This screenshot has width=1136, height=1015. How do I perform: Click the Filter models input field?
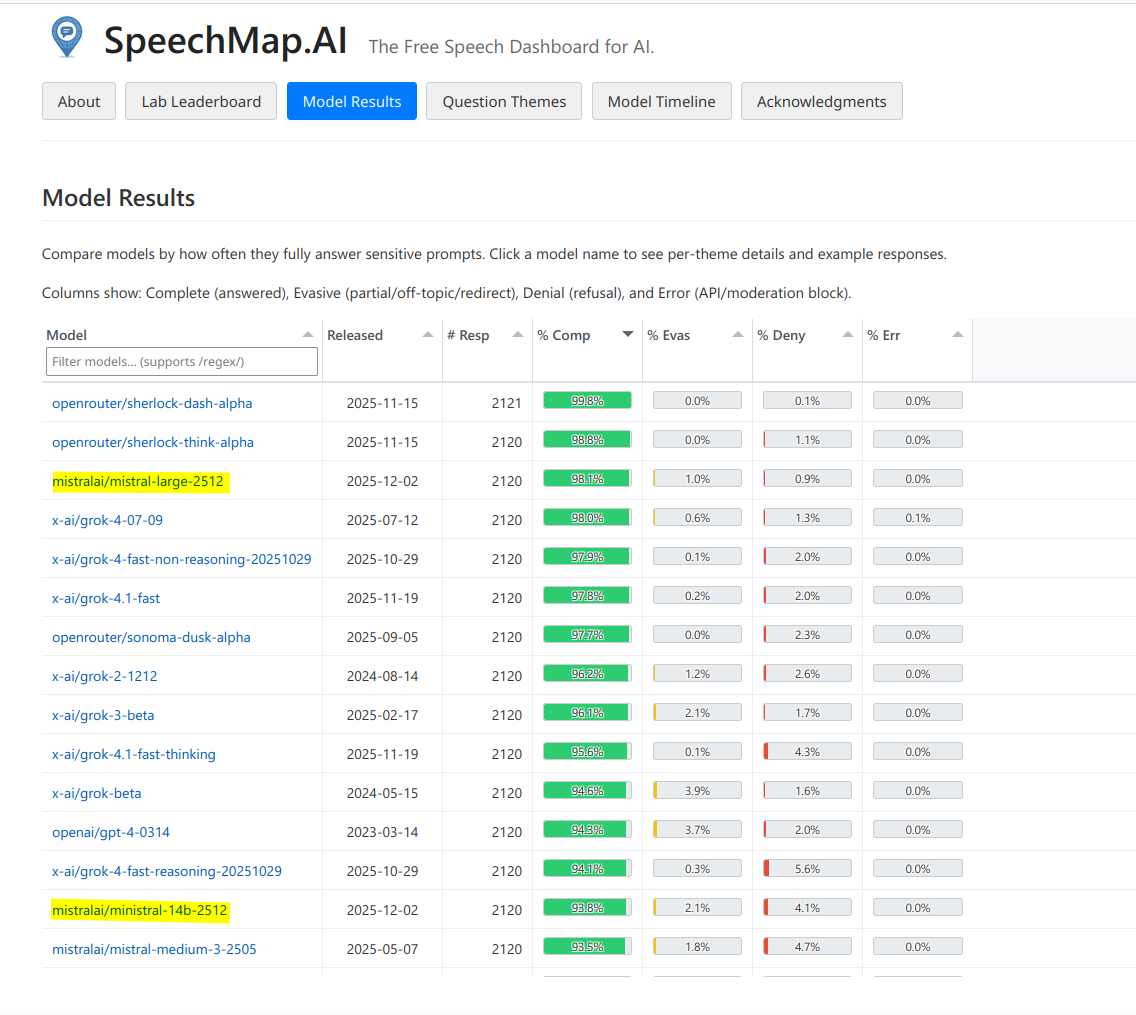182,362
